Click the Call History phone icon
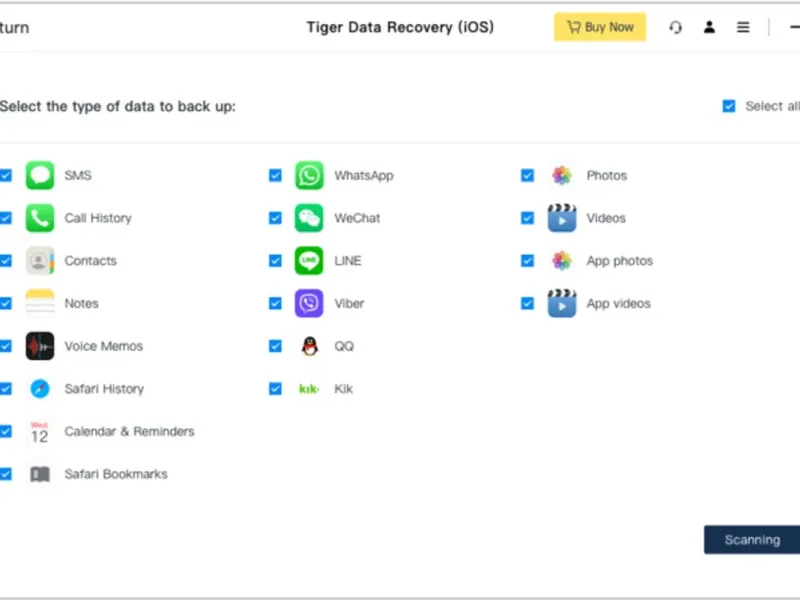 click(40, 218)
